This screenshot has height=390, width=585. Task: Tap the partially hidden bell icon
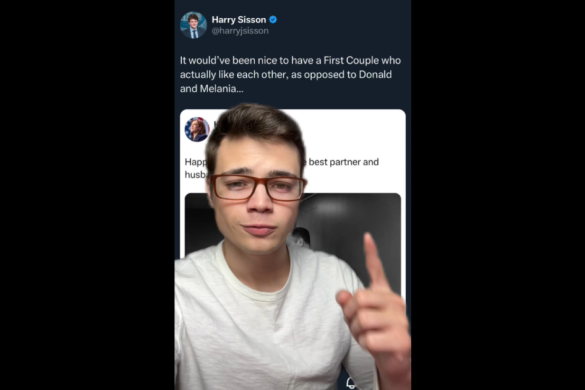pos(350,384)
